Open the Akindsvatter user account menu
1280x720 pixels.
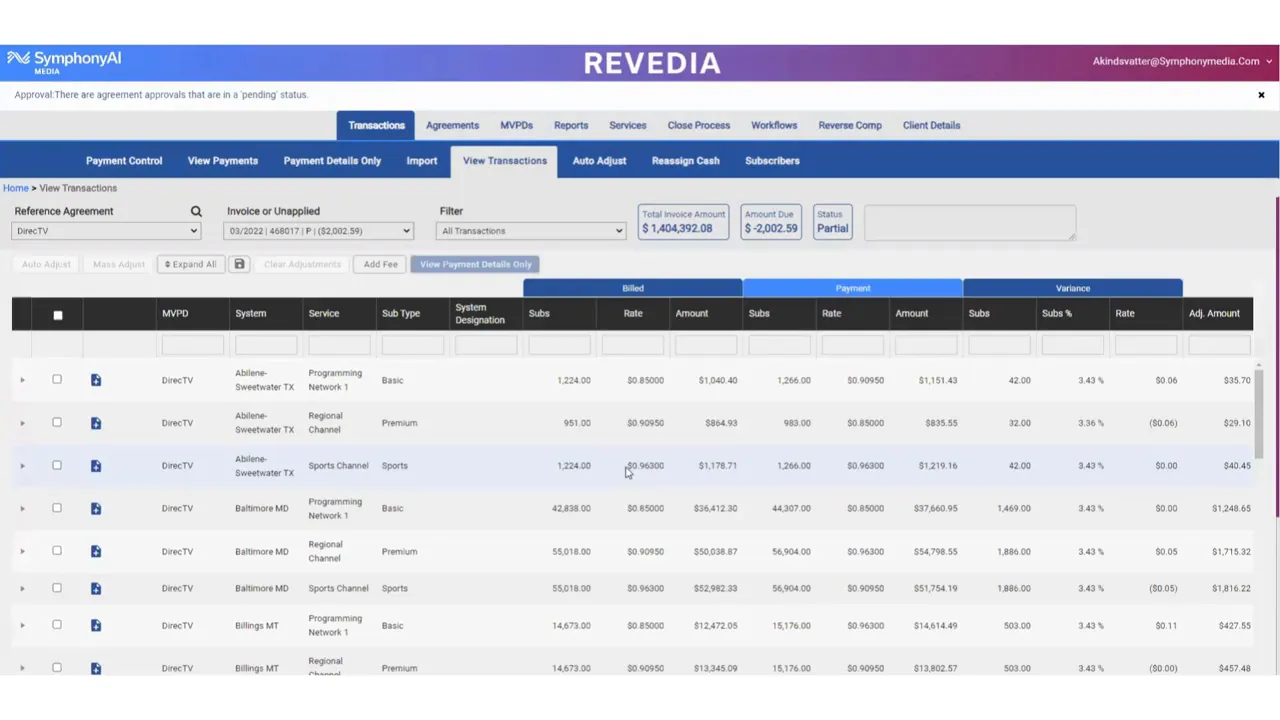[x=1182, y=61]
